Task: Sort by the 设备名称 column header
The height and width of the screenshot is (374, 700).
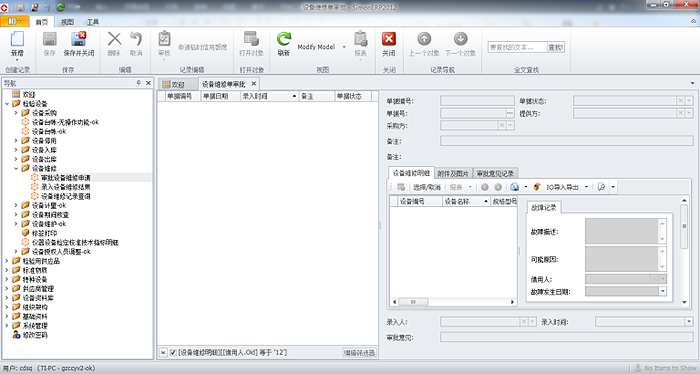Action: pyautogui.click(x=467, y=201)
